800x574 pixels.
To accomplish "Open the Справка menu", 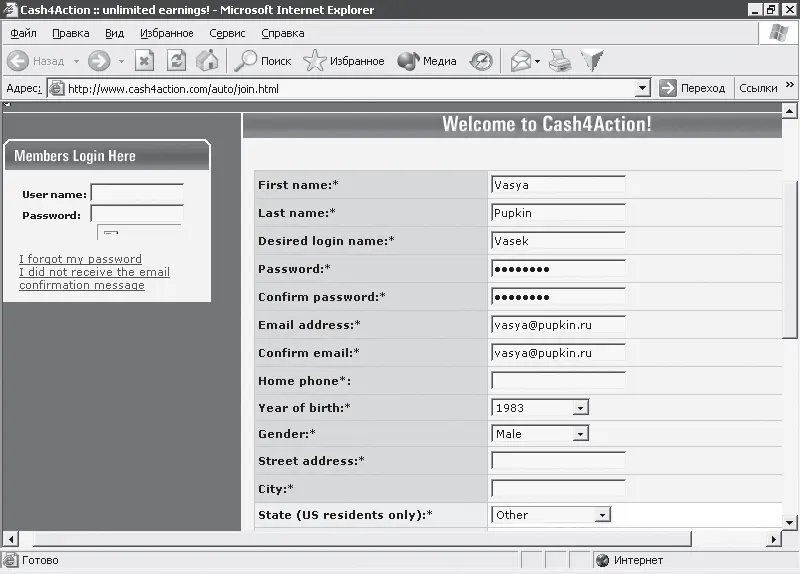I will pyautogui.click(x=283, y=33).
